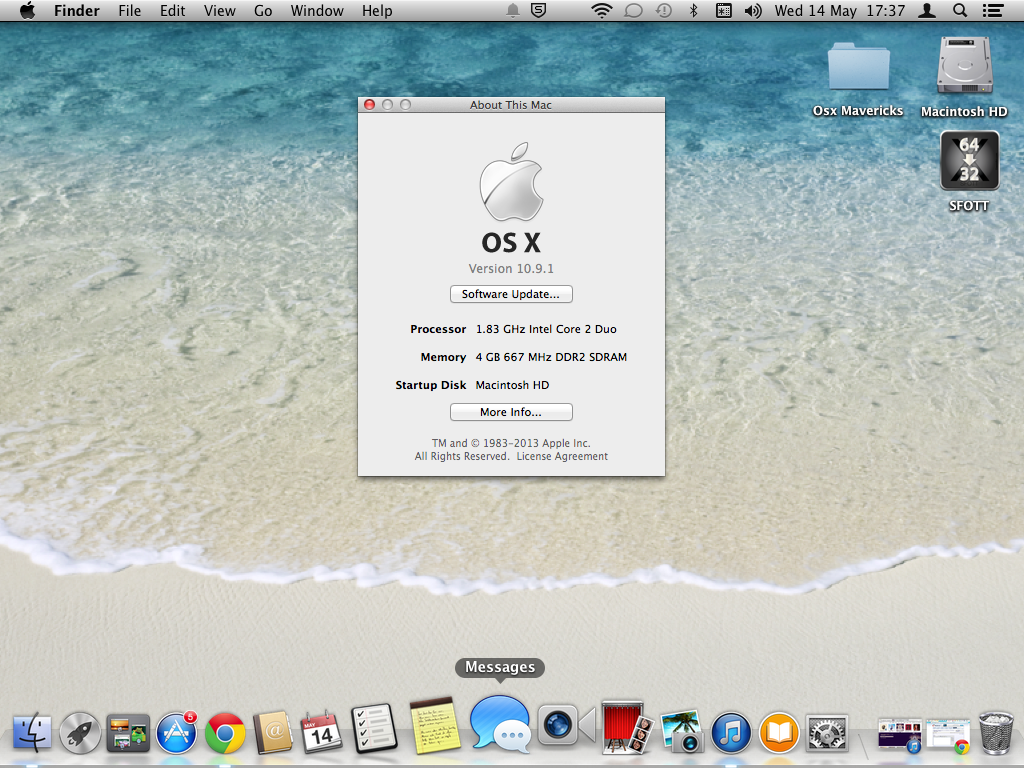Viewport: 1024px width, 768px height.
Task: Open the Edit menu
Action: point(172,10)
